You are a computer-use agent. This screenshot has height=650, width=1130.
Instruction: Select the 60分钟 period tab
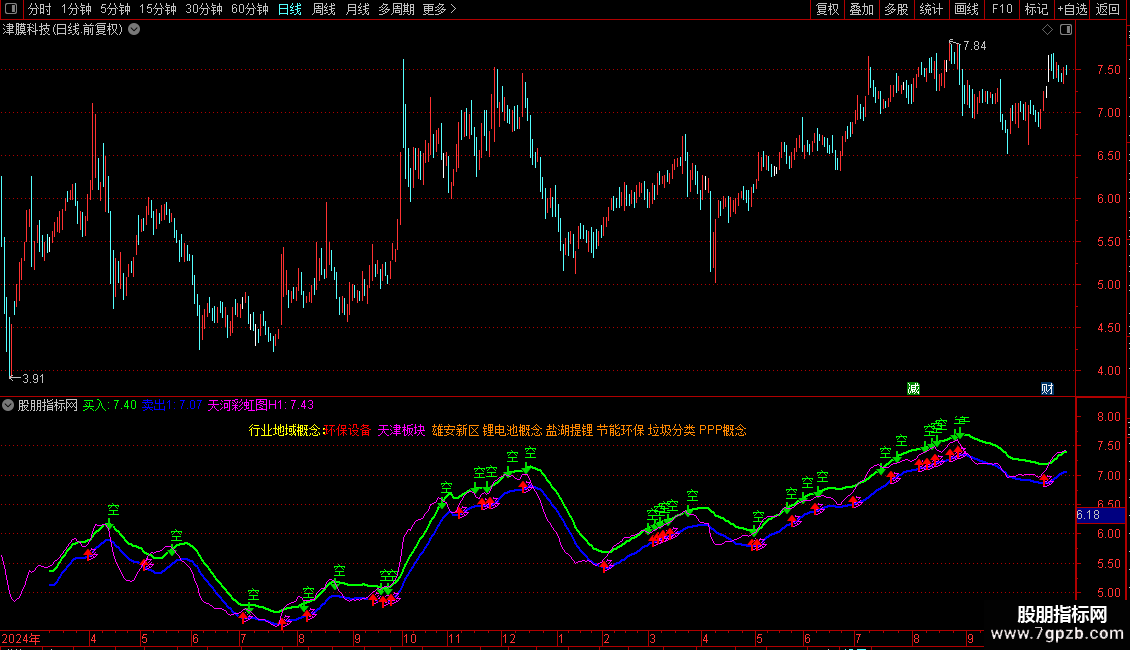[250, 9]
